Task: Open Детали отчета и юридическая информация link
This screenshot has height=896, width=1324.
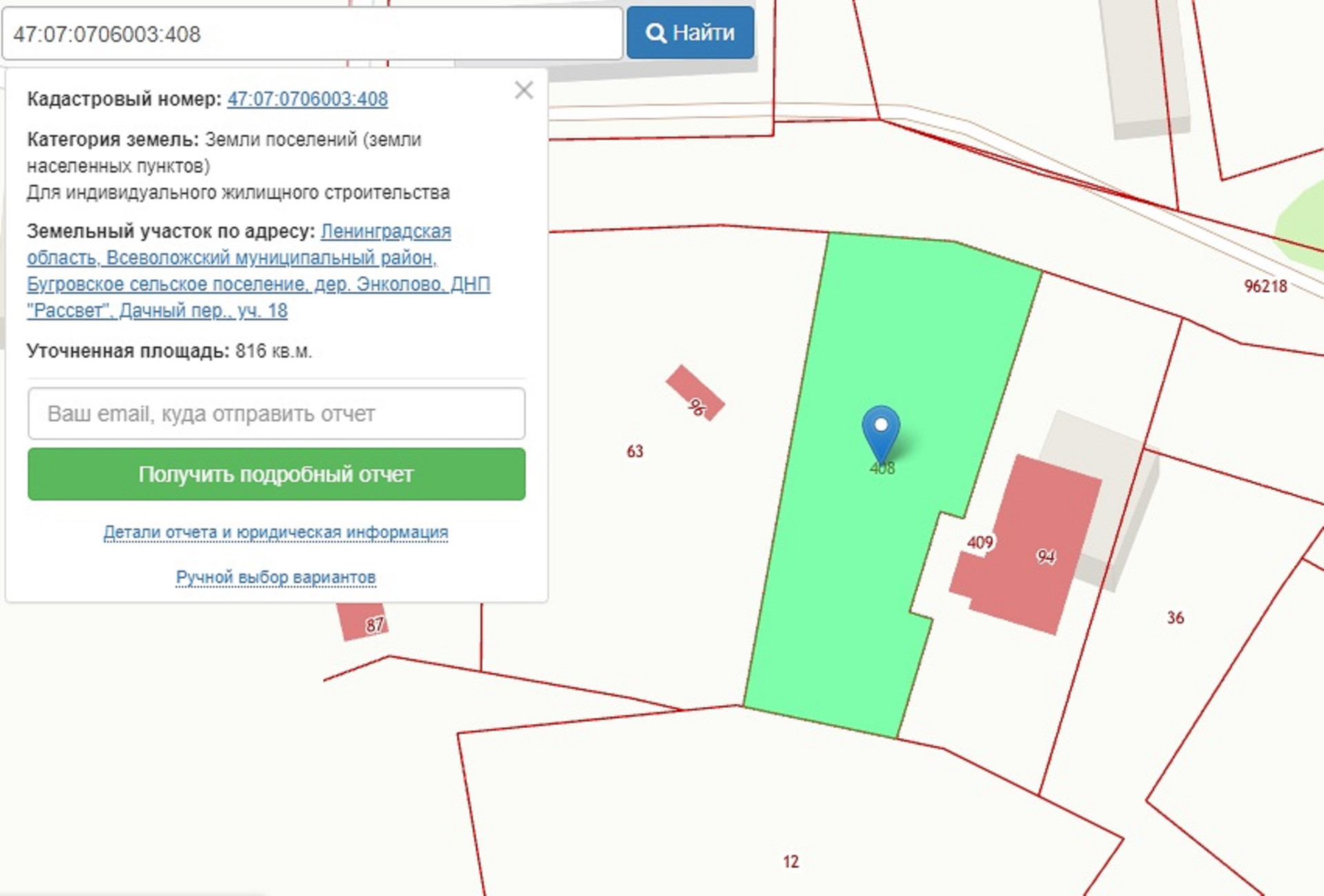Action: 276,532
